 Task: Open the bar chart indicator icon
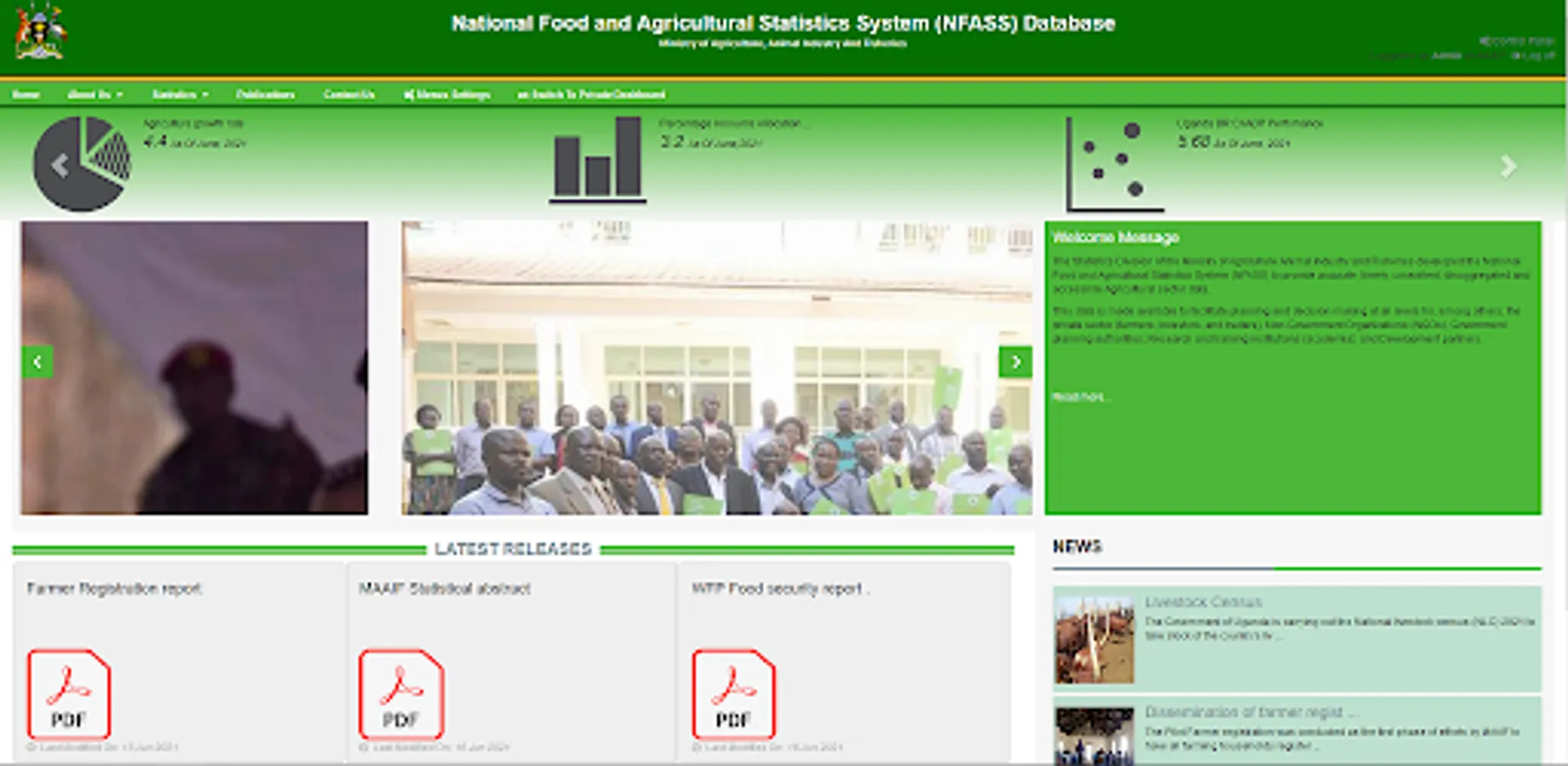(597, 160)
